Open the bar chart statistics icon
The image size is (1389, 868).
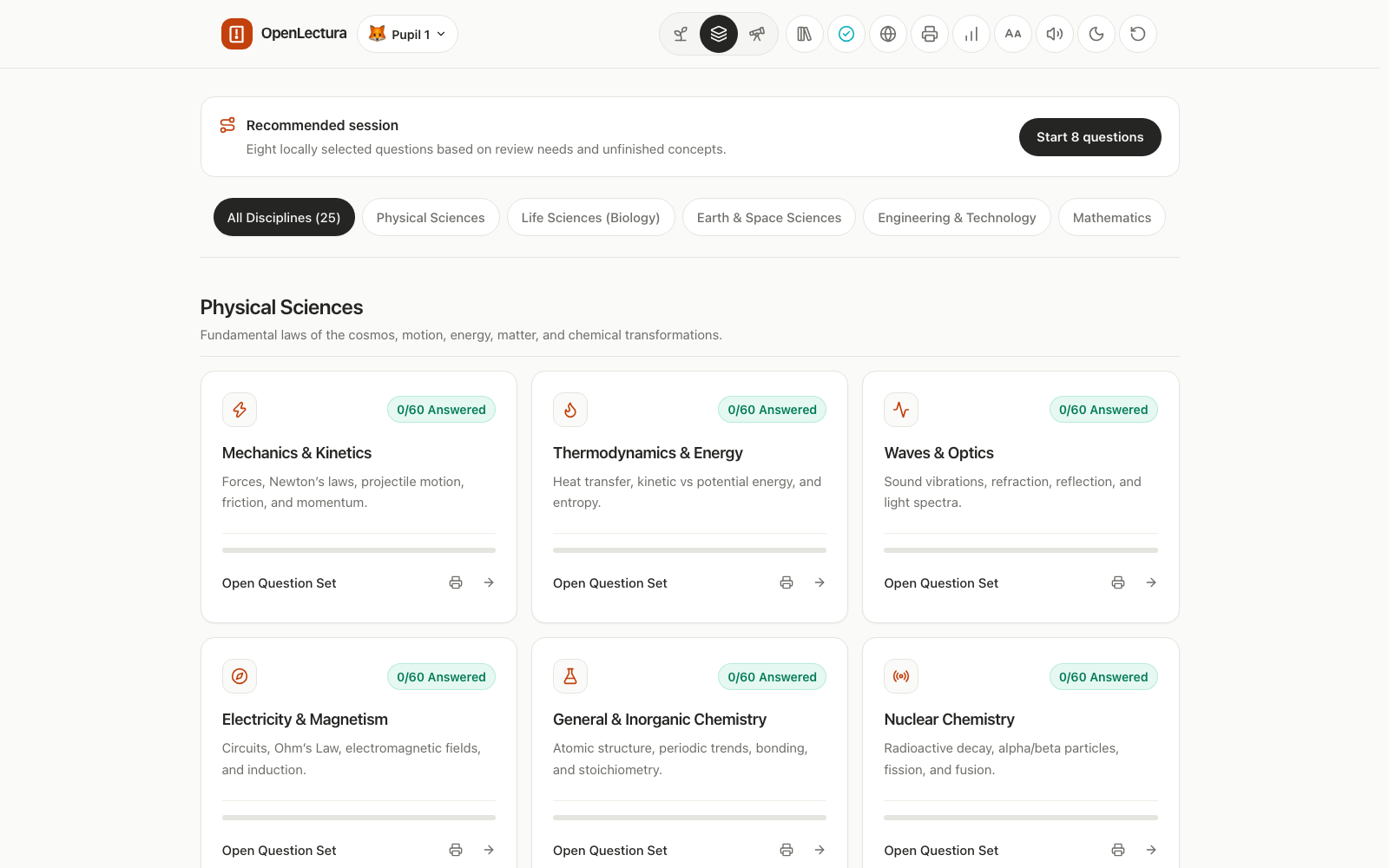971,34
